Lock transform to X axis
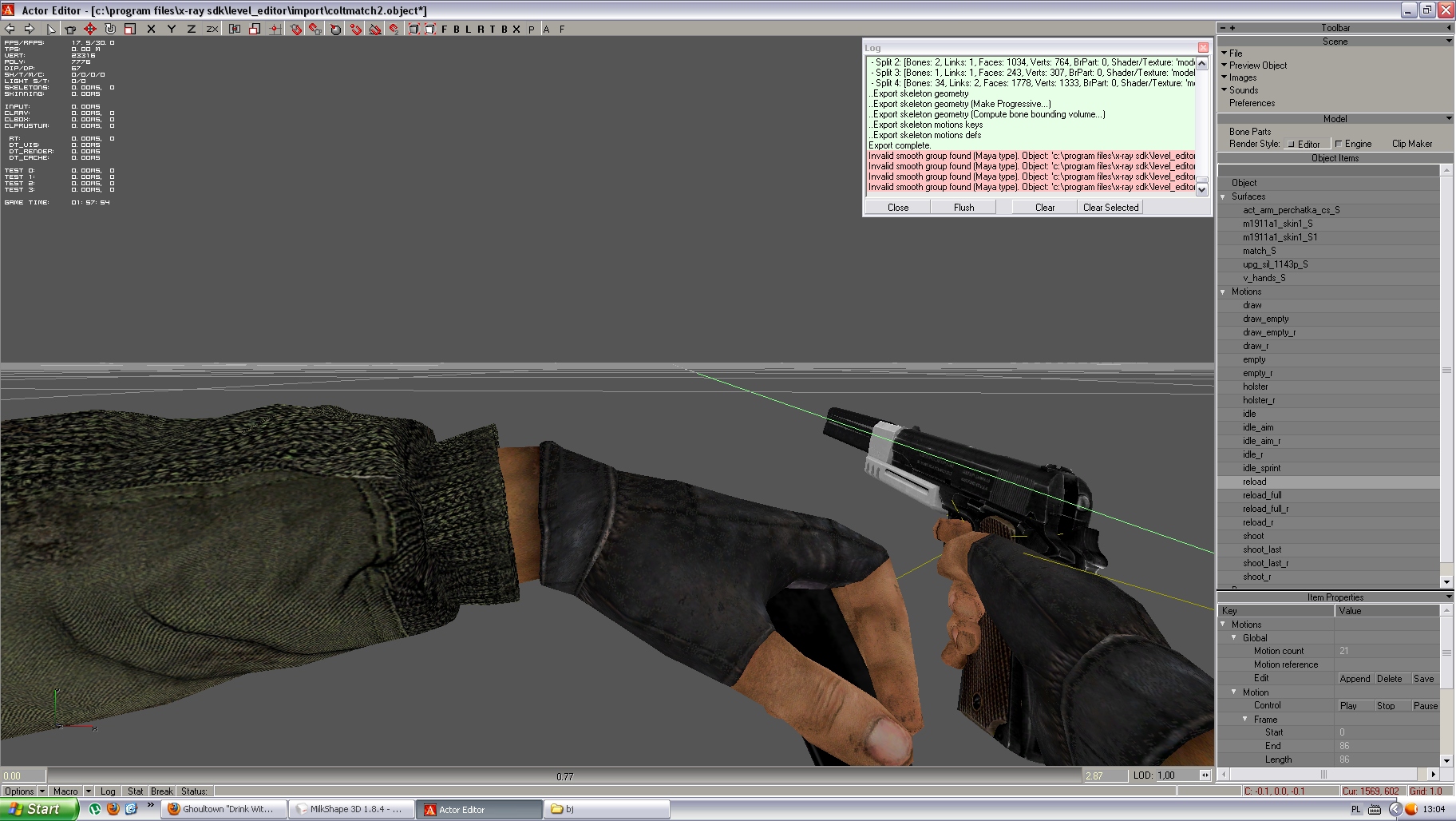1456x821 pixels. point(151,29)
